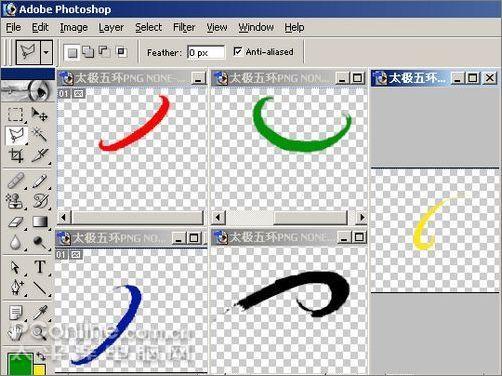Screen dimensions: 502x376
Task: Select the Dodge tool
Action: [40, 242]
